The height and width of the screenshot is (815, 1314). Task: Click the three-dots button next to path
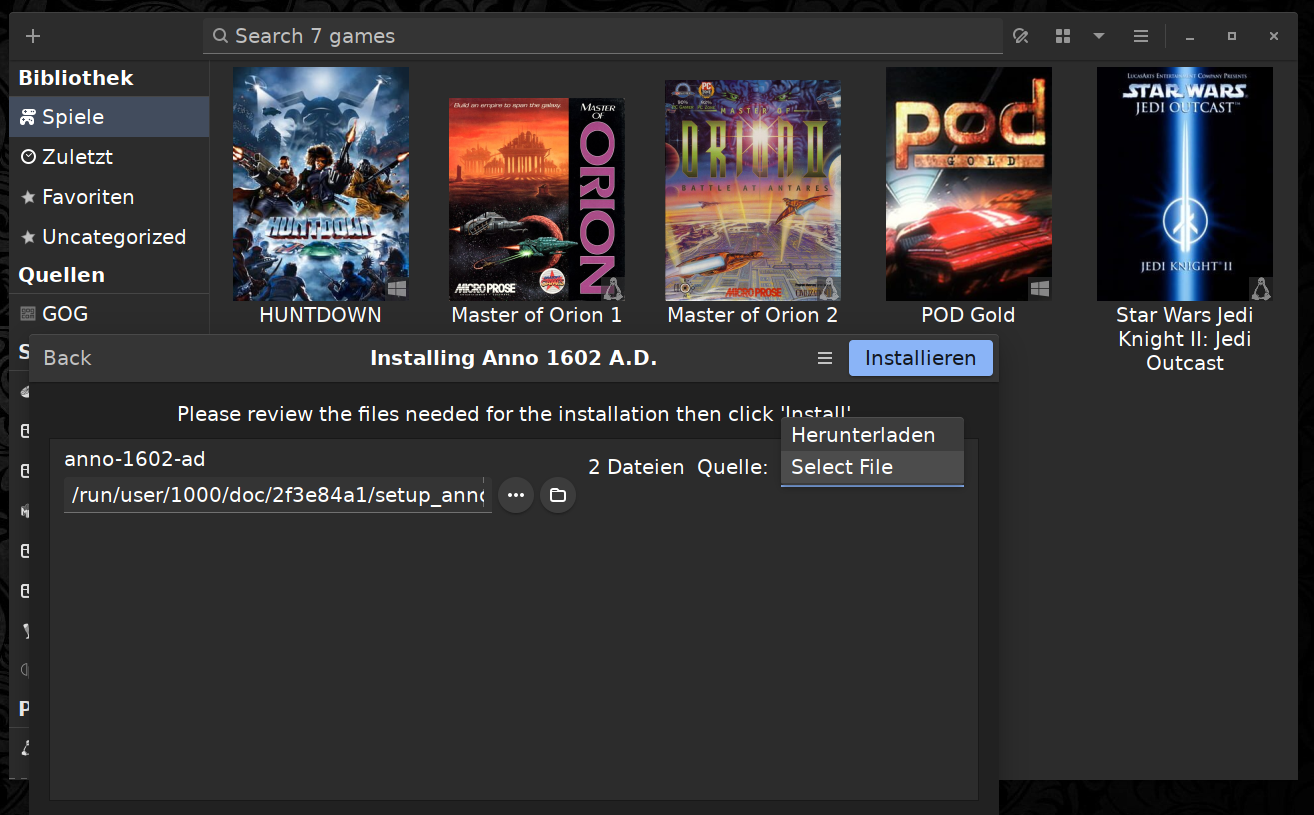pyautogui.click(x=516, y=495)
